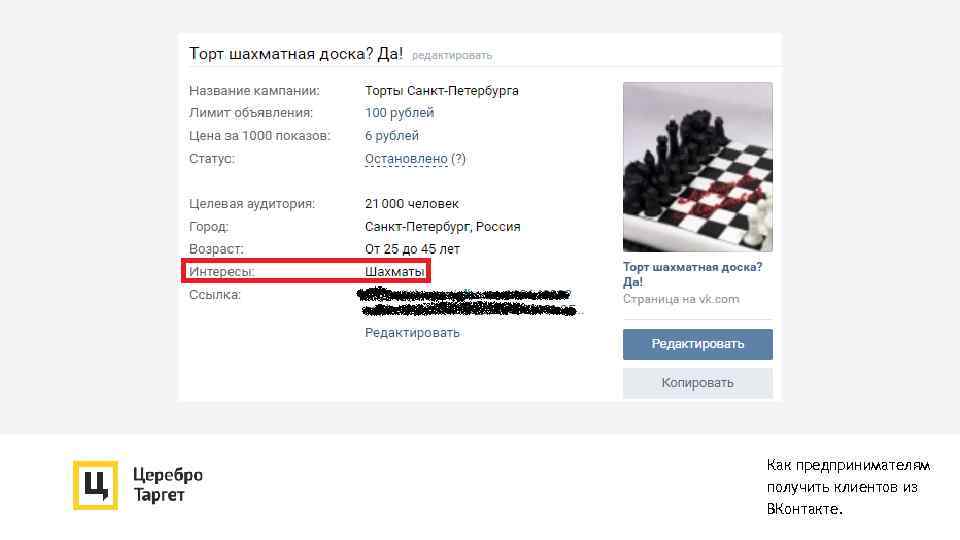Click the 6 рублей price link
The image size is (960, 540).
pos(392,135)
